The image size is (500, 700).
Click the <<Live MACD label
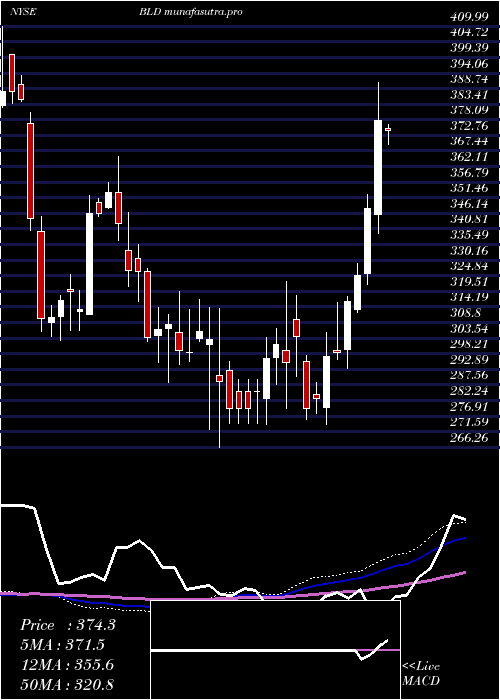(421, 673)
